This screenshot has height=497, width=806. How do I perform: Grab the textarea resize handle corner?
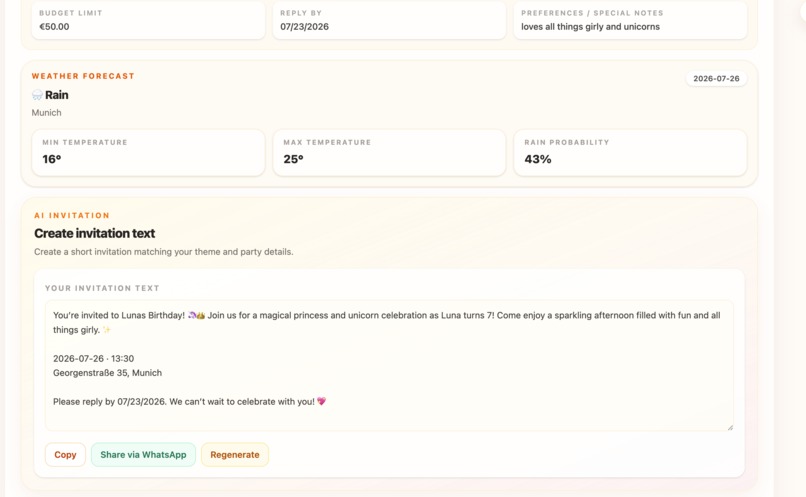730,427
